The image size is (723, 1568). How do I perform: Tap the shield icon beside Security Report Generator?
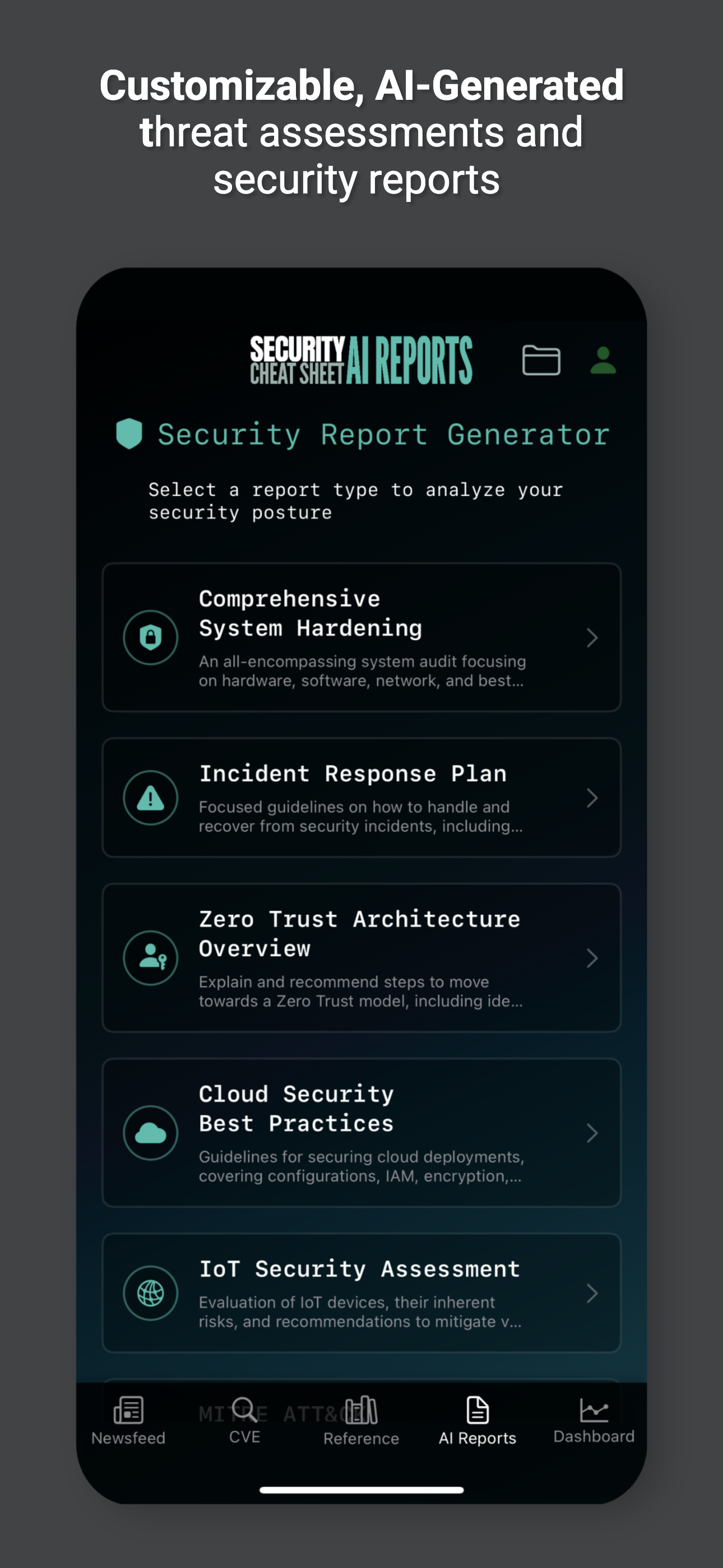point(129,433)
